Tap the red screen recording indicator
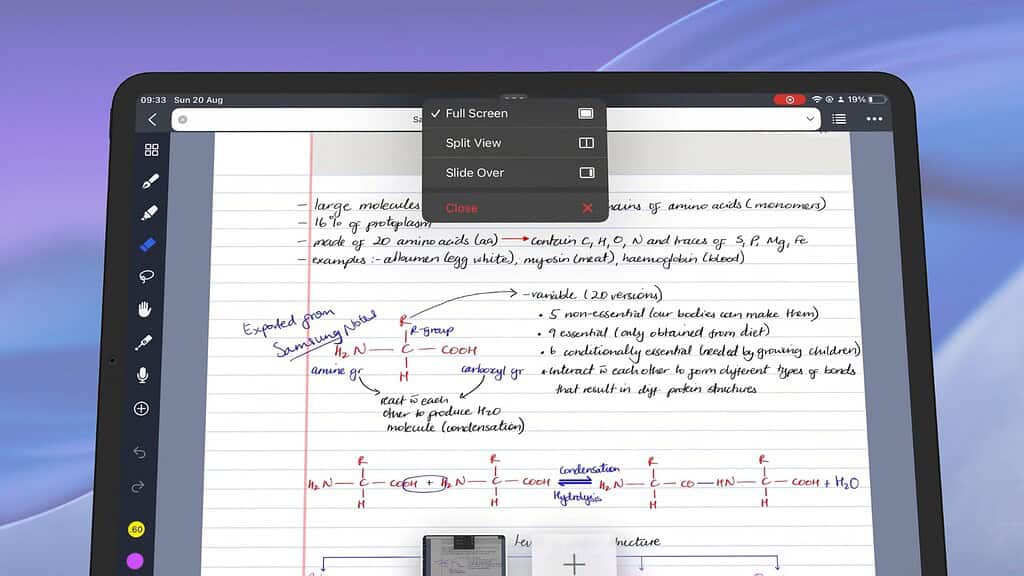Viewport: 1024px width, 576px height. [790, 99]
